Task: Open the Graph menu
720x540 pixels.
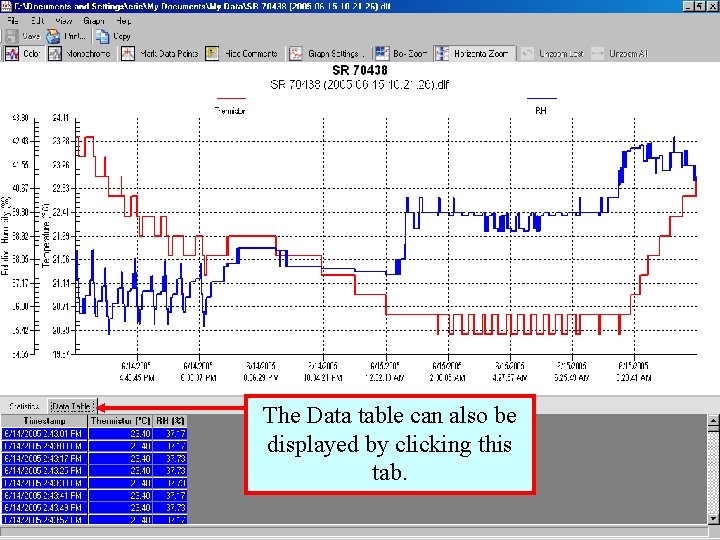Action: tap(94, 21)
